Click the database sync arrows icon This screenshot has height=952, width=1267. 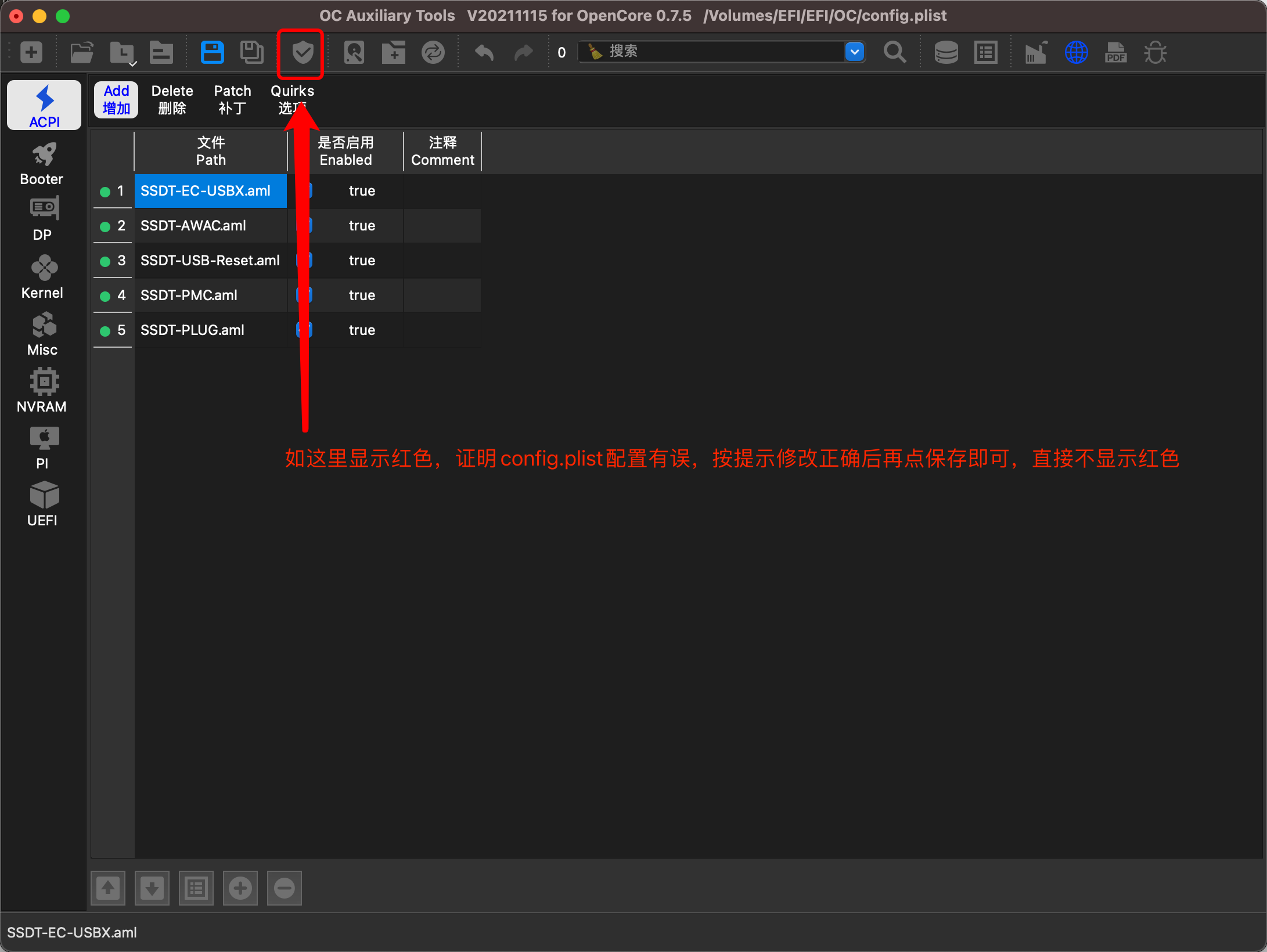click(x=433, y=52)
